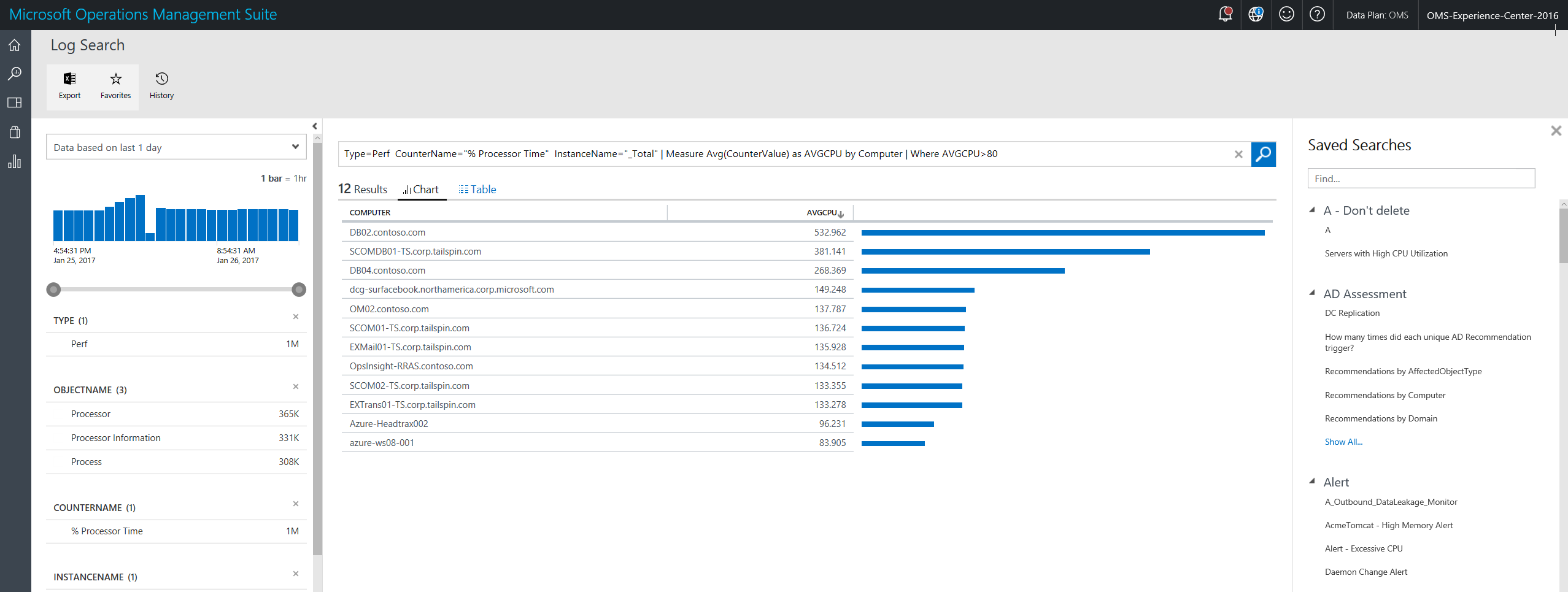This screenshot has height=592, width=1568.
Task: Click the Export to Excel icon
Action: click(x=69, y=86)
